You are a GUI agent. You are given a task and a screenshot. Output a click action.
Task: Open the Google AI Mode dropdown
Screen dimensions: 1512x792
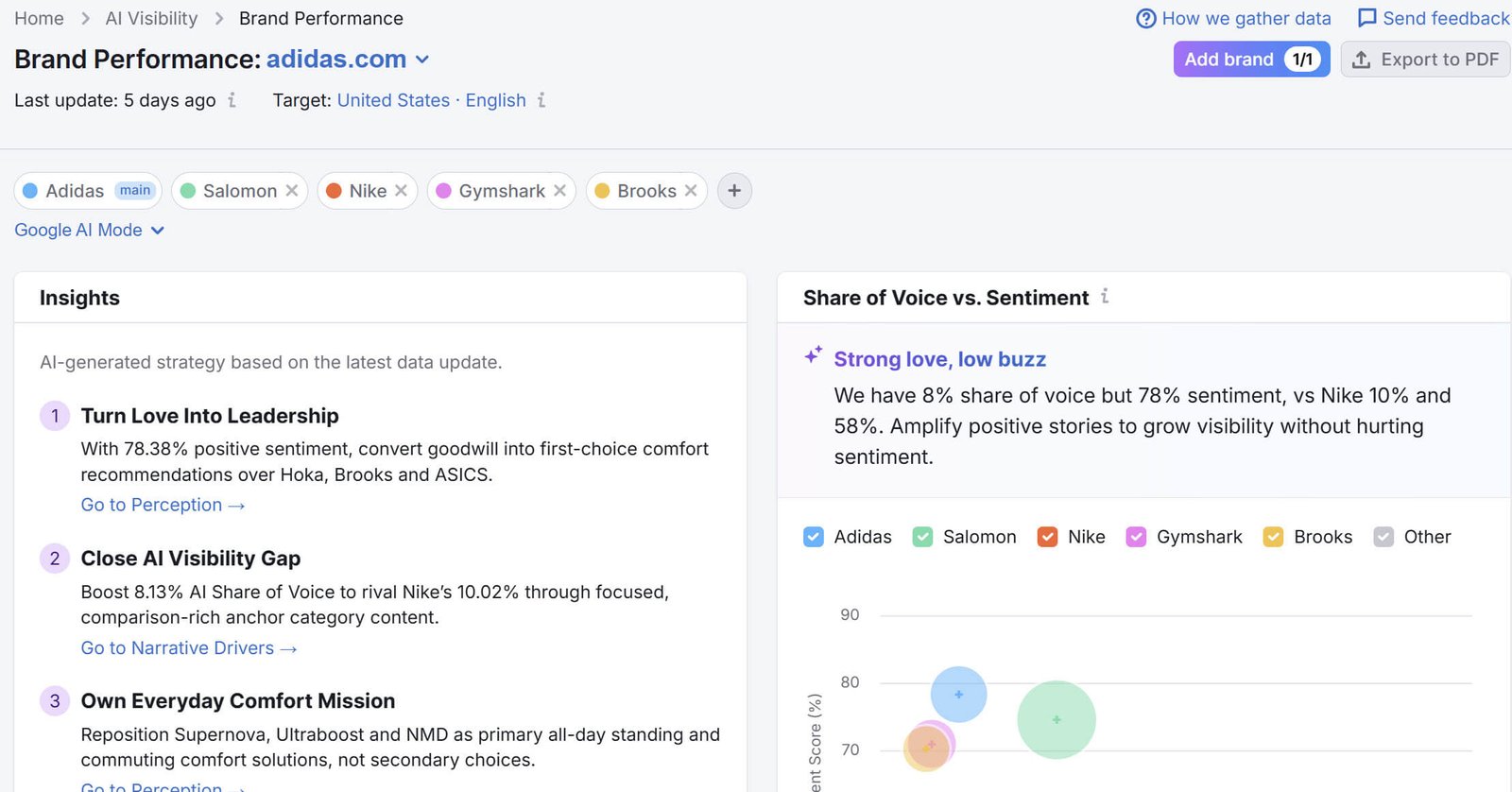coord(89,230)
